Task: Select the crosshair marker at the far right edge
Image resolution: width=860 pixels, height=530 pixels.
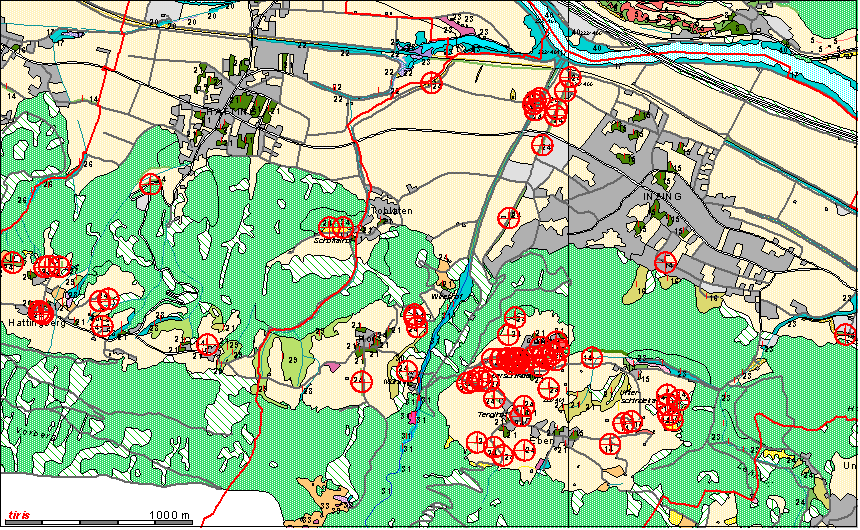Action: (847, 333)
